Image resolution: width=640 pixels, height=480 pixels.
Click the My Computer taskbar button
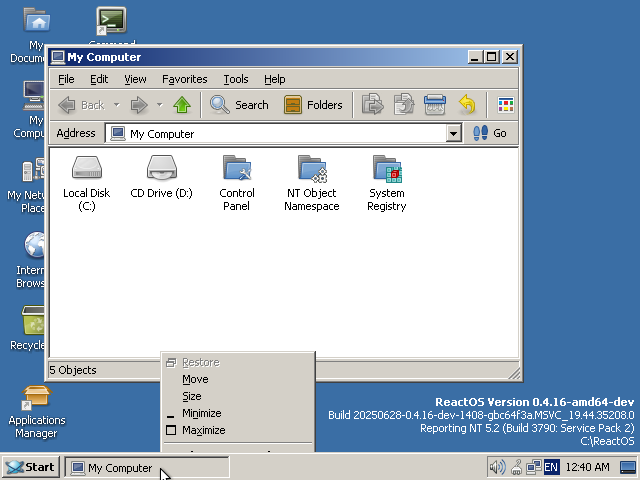pyautogui.click(x=147, y=467)
